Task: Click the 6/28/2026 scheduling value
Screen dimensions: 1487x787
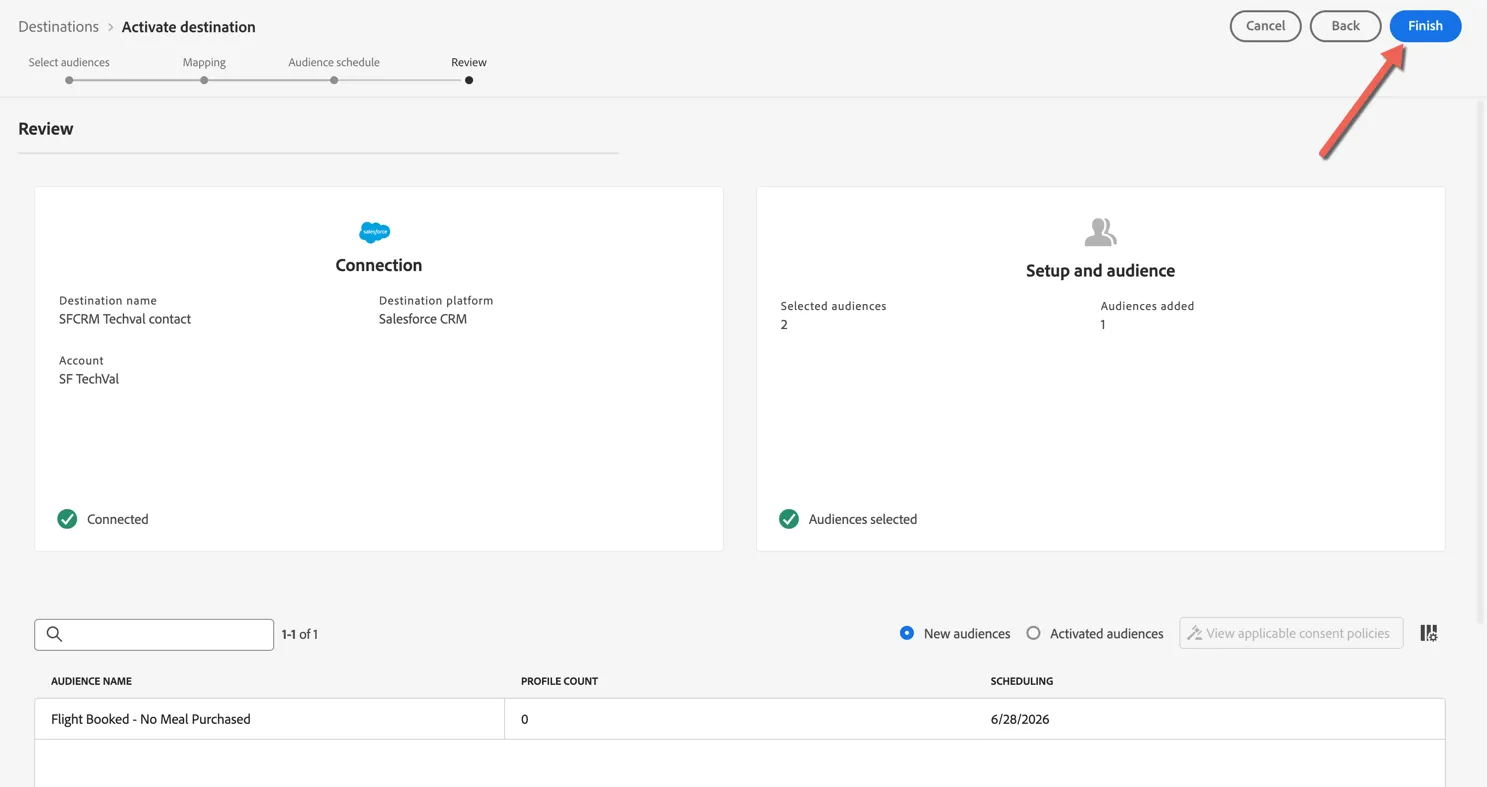Action: pyautogui.click(x=1020, y=719)
